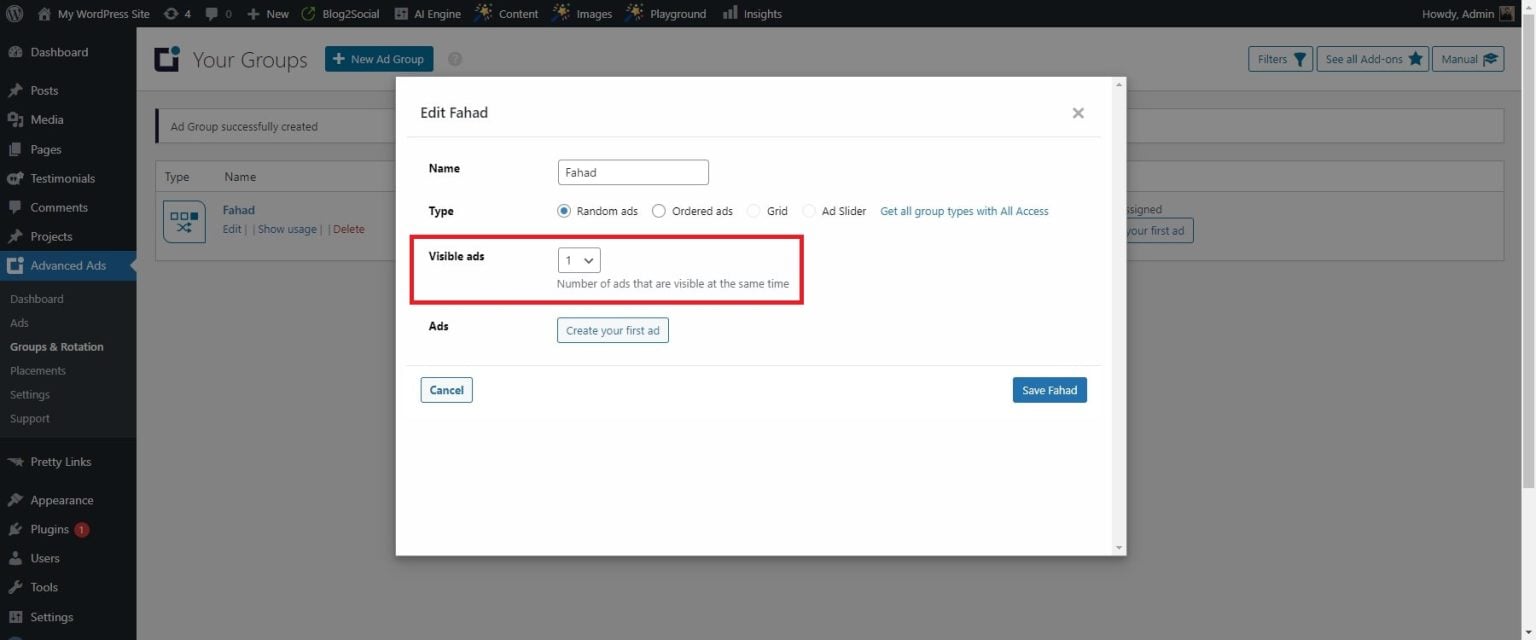Open the Visible ads dropdown

[578, 259]
